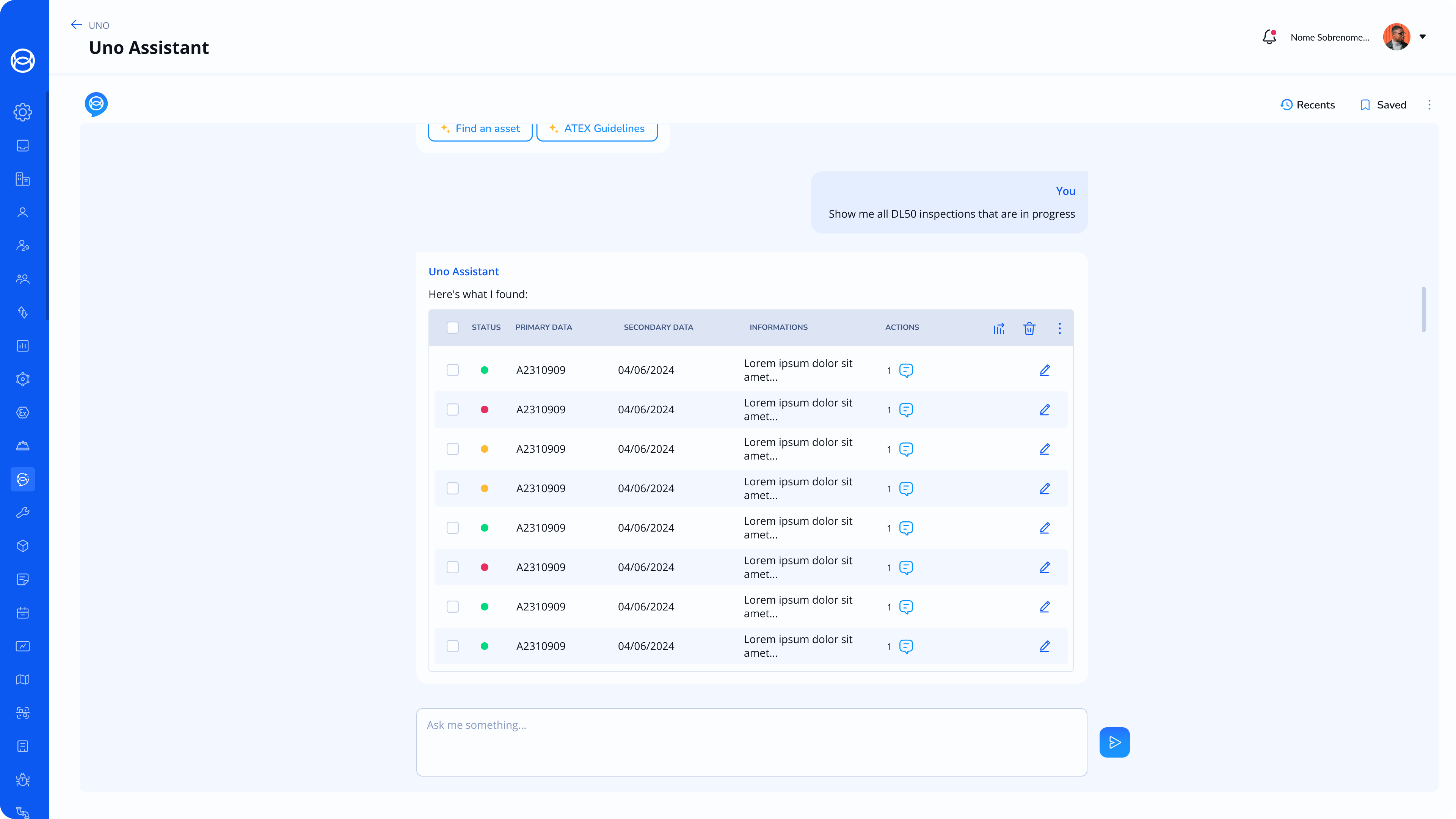This screenshot has width=1456, height=819.
Task: Toggle the select-all checkbox in table header
Action: click(x=453, y=327)
